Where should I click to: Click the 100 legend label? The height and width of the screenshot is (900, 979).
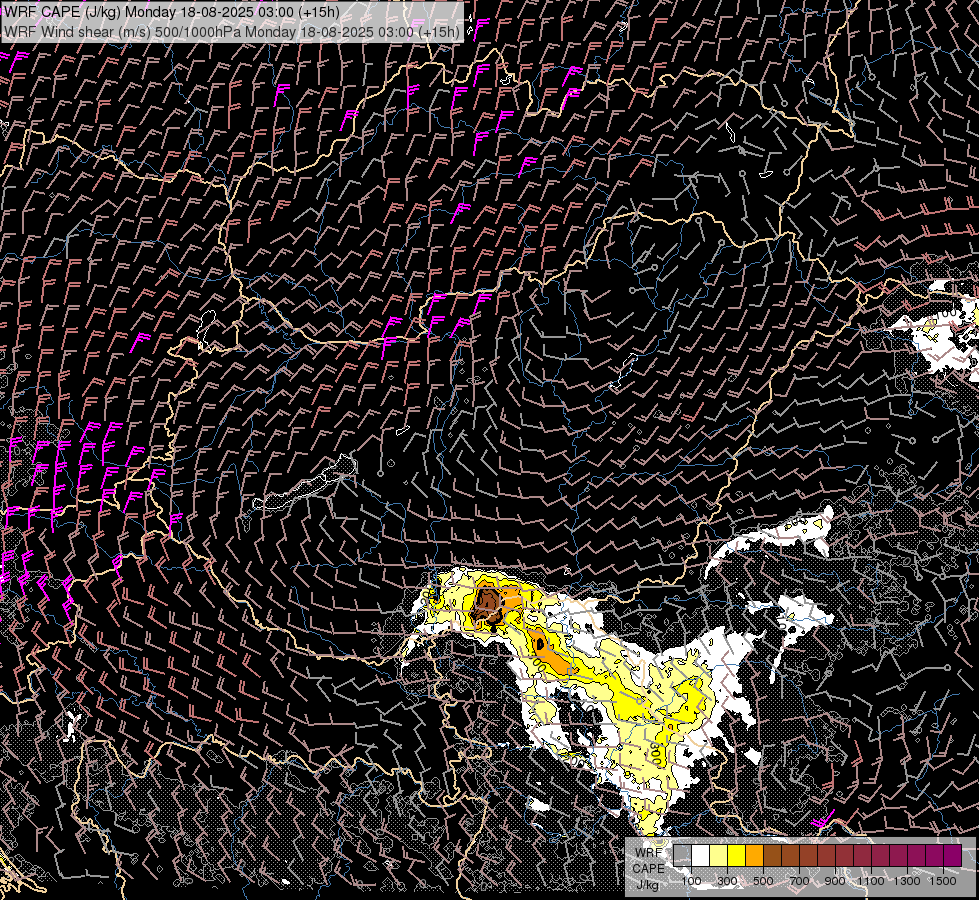[691, 881]
